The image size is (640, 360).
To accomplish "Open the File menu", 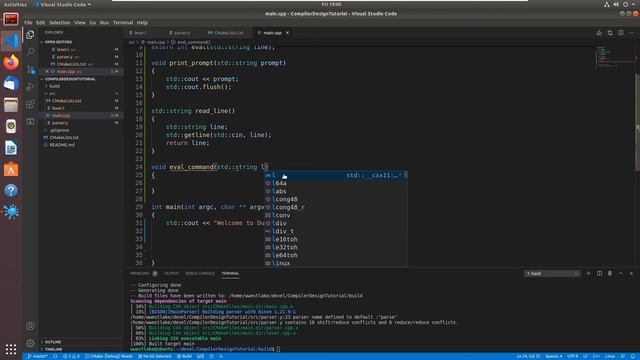I will (28, 22).
